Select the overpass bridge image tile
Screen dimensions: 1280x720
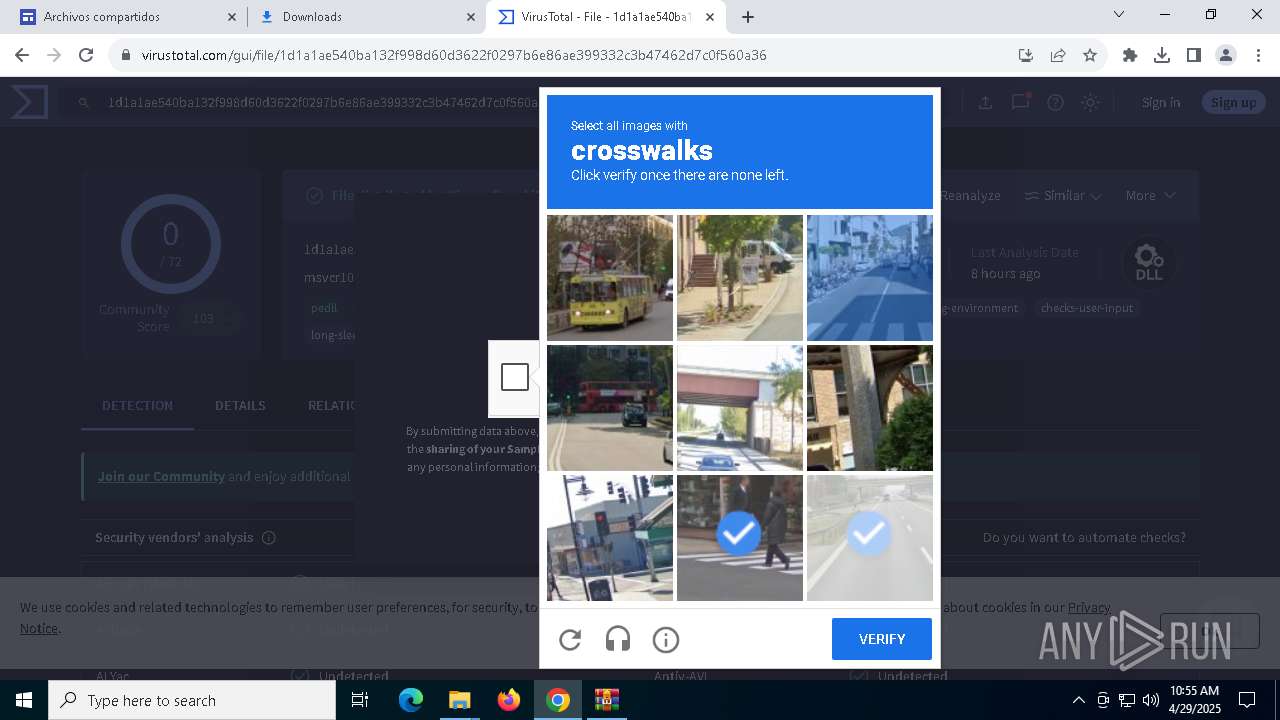point(740,408)
